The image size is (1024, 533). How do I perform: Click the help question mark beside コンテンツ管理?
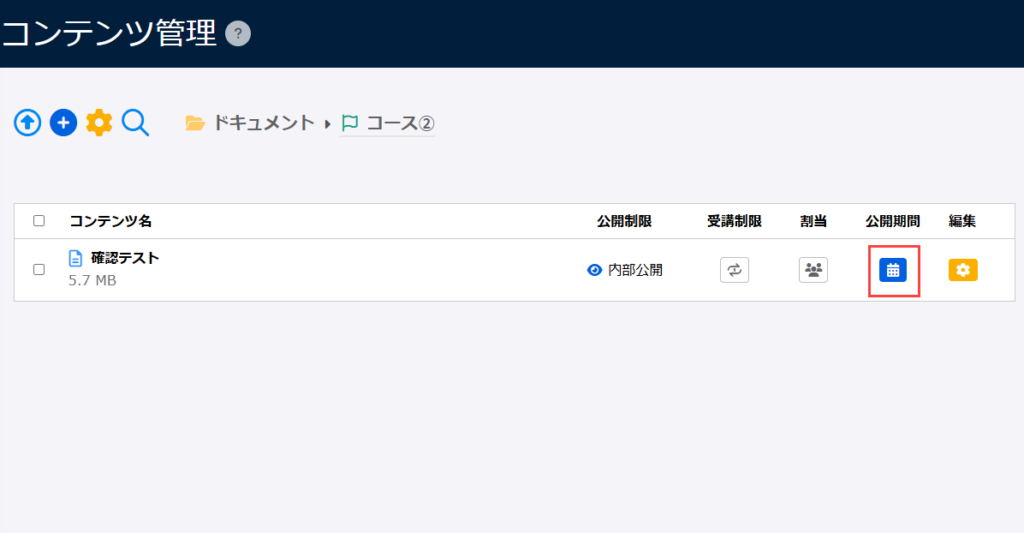point(237,34)
